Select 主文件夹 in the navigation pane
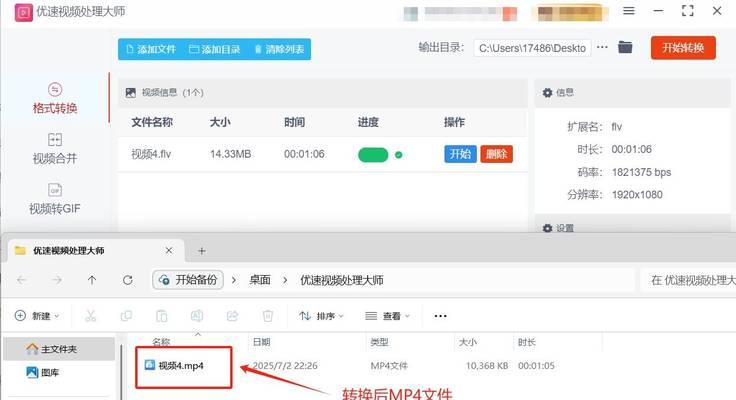The width and height of the screenshot is (736, 400). [59, 349]
